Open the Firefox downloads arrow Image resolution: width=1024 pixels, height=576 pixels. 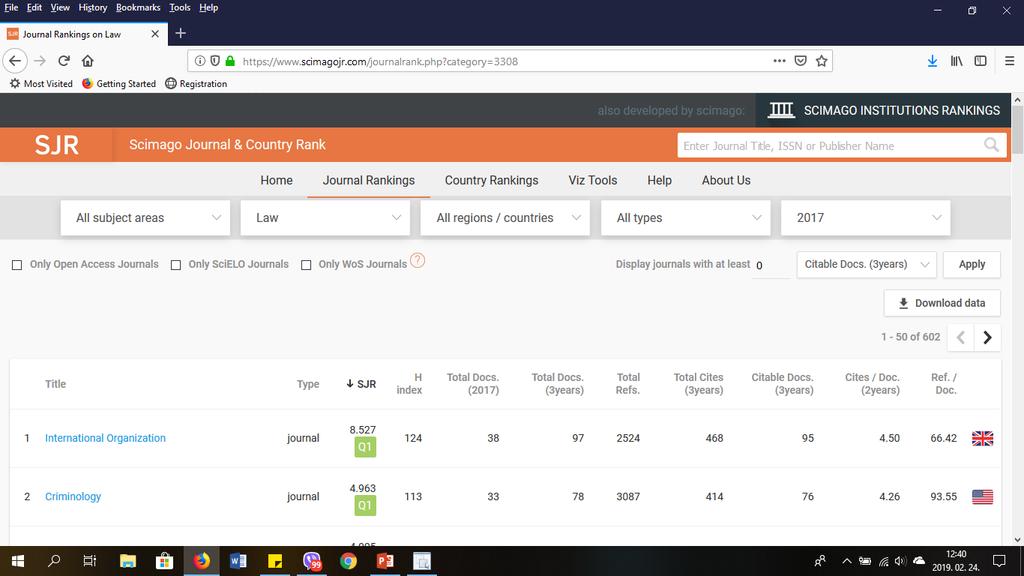pyautogui.click(x=933, y=61)
